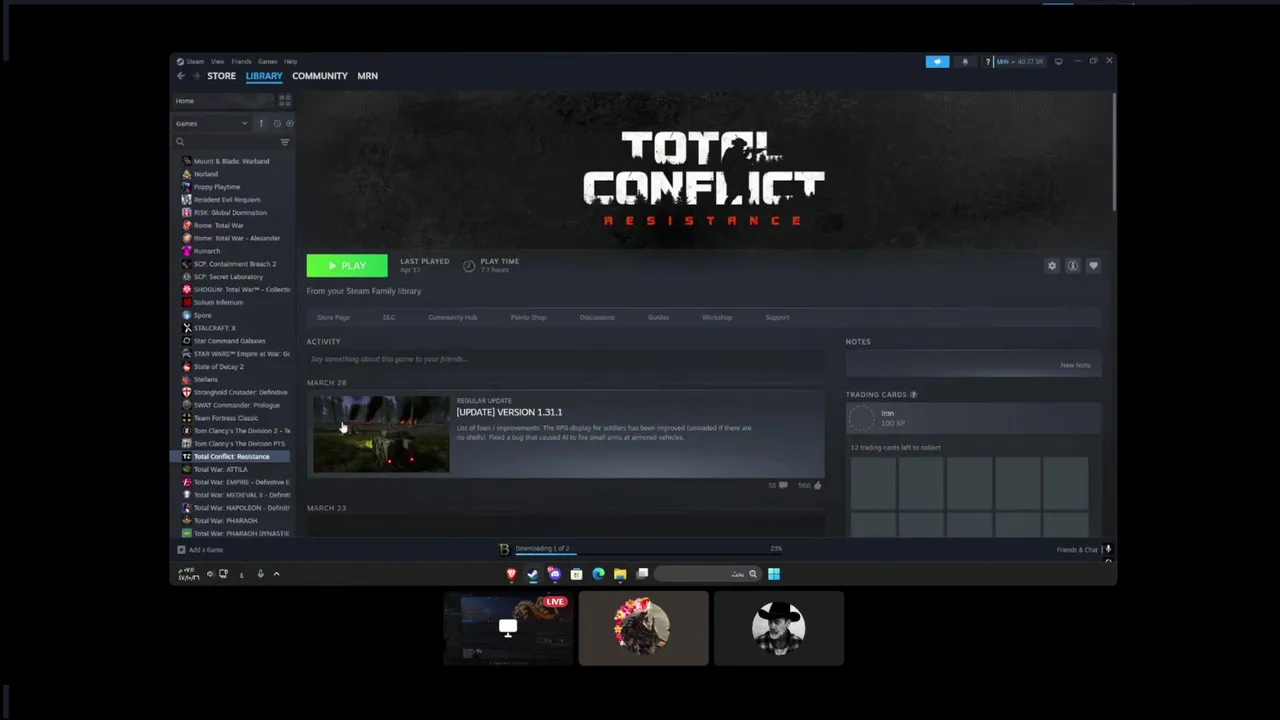Open Brave browser in taskbar
The width and height of the screenshot is (1280, 720).
pyautogui.click(x=511, y=574)
